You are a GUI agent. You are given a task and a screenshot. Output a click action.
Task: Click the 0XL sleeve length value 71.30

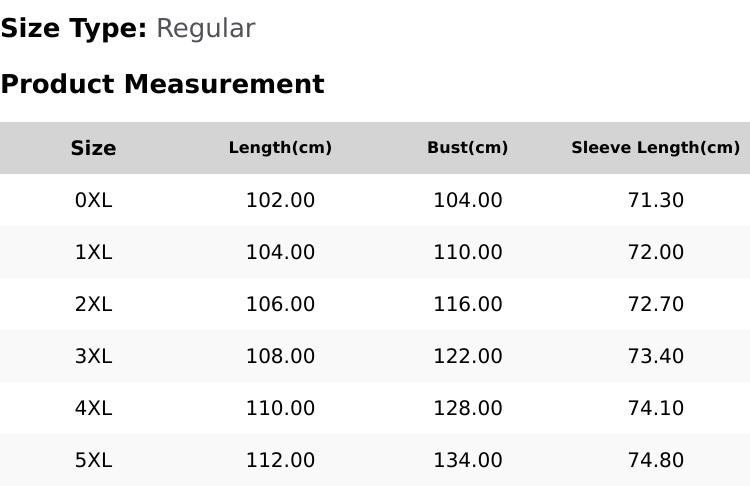656,200
